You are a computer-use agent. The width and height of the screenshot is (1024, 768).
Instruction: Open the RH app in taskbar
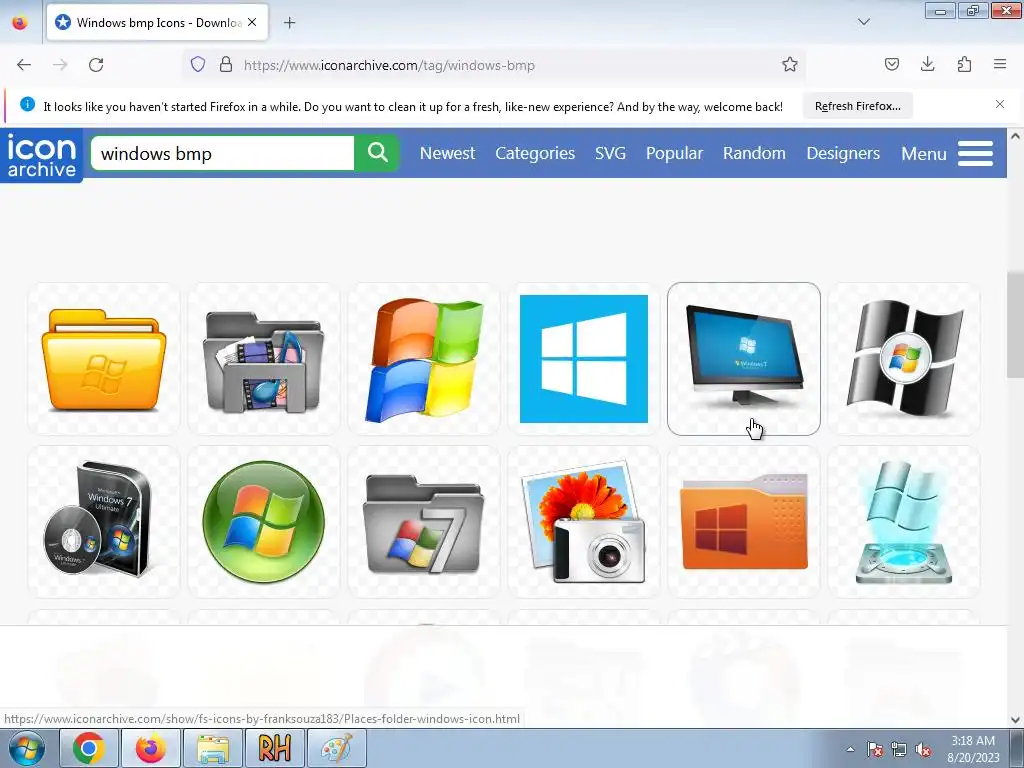click(274, 748)
